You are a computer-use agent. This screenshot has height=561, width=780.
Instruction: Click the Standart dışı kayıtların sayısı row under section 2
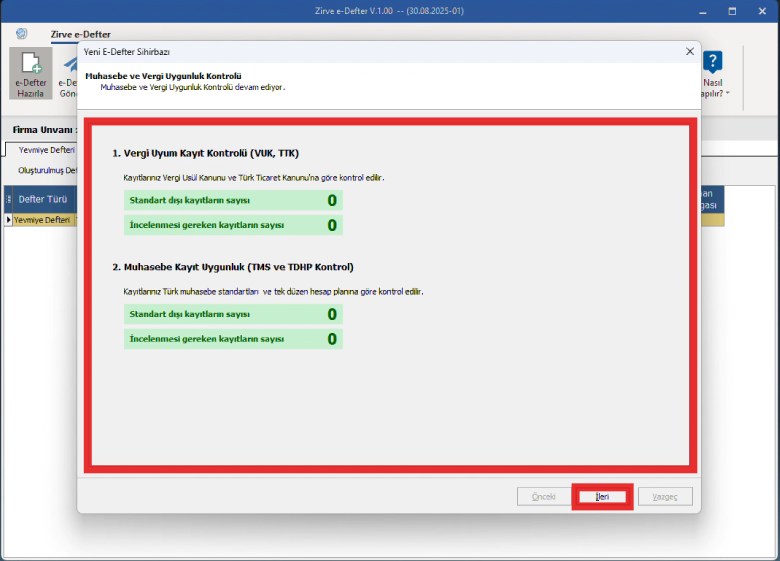[233, 314]
